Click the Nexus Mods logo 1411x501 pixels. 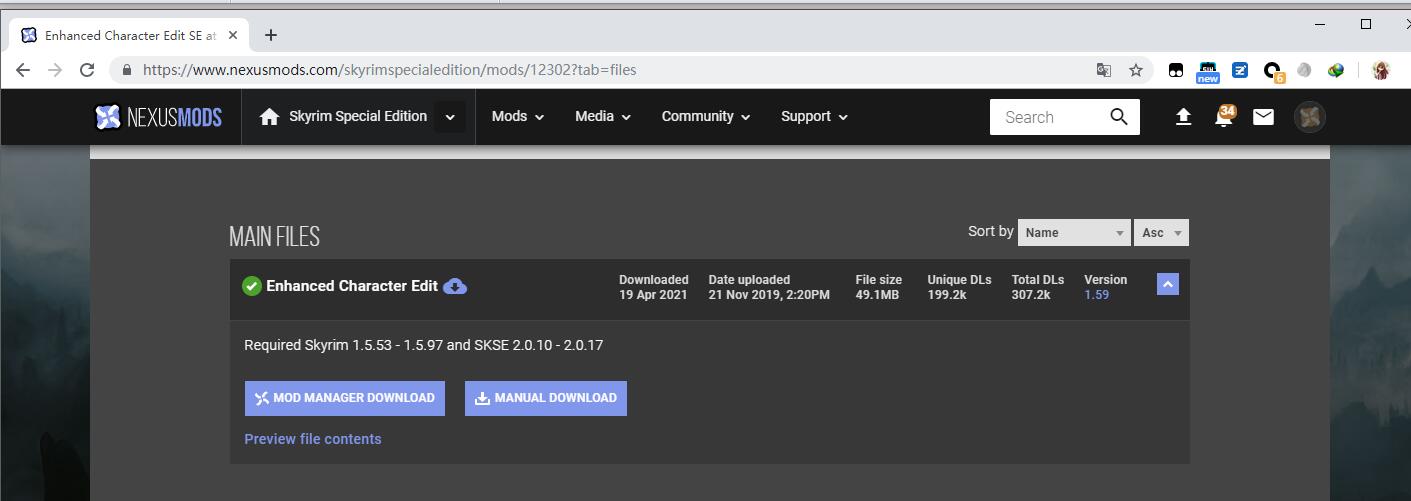pos(158,117)
